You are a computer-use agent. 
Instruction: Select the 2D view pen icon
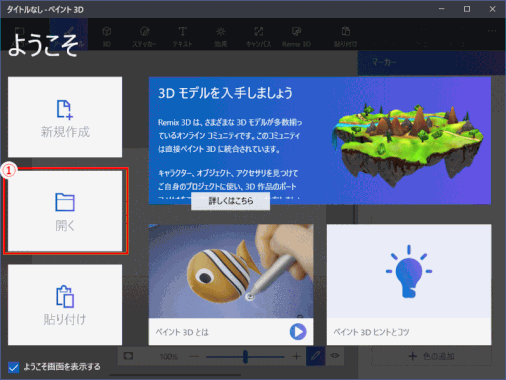(315, 356)
